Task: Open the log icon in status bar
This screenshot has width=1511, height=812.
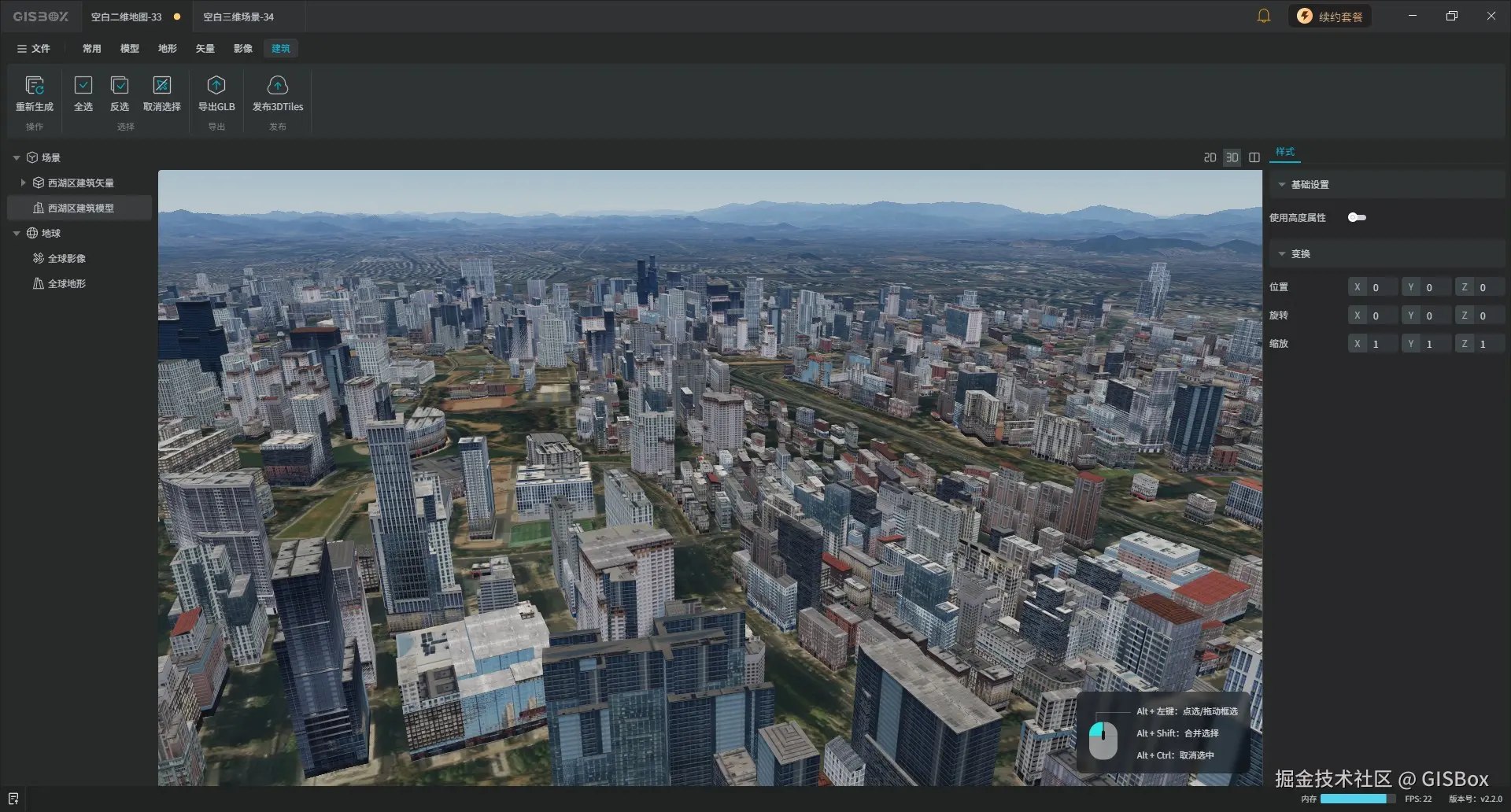Action: tap(13, 799)
